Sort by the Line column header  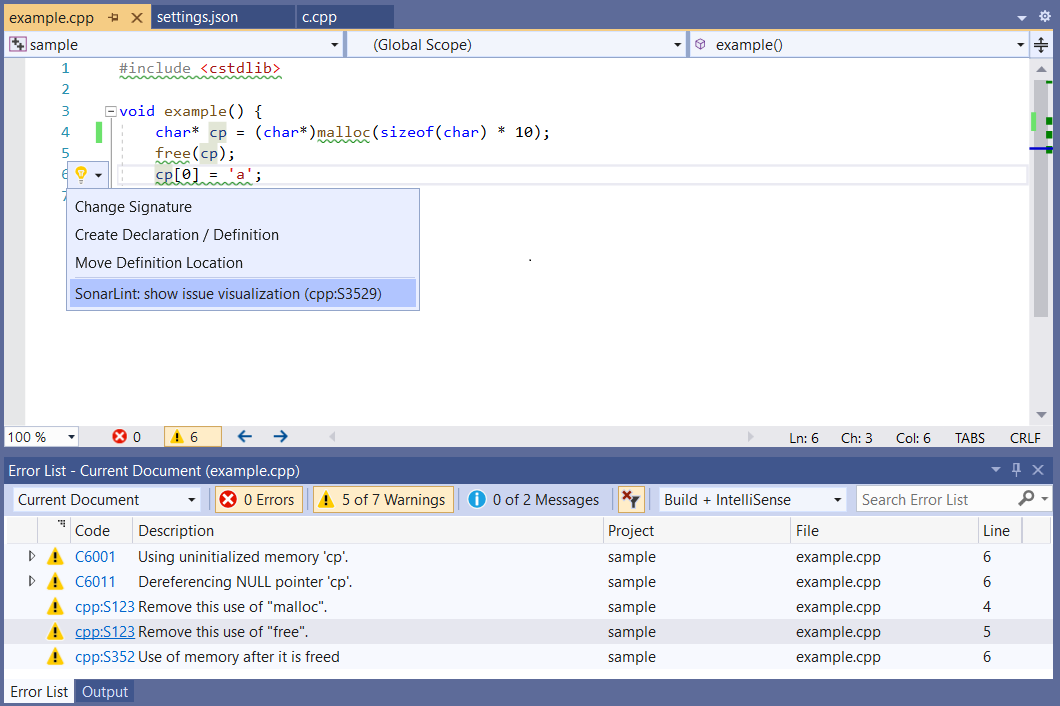(1000, 531)
